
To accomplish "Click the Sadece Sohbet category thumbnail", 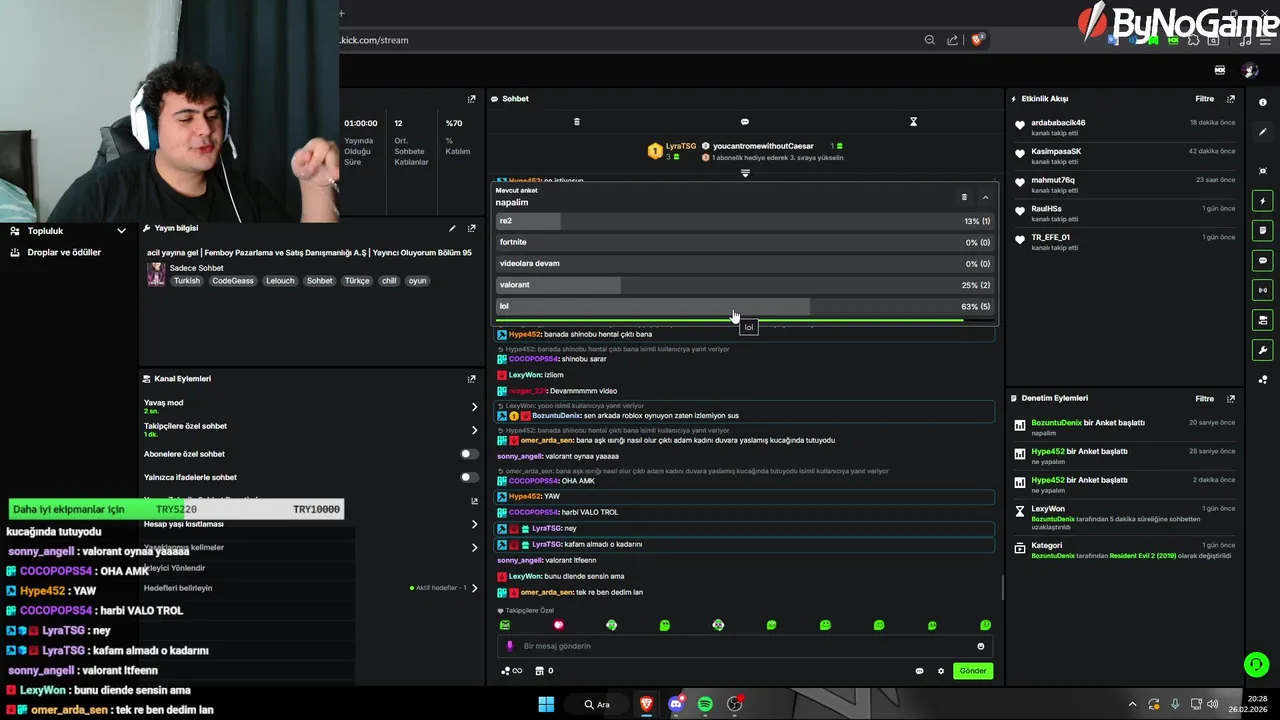I will point(156,275).
